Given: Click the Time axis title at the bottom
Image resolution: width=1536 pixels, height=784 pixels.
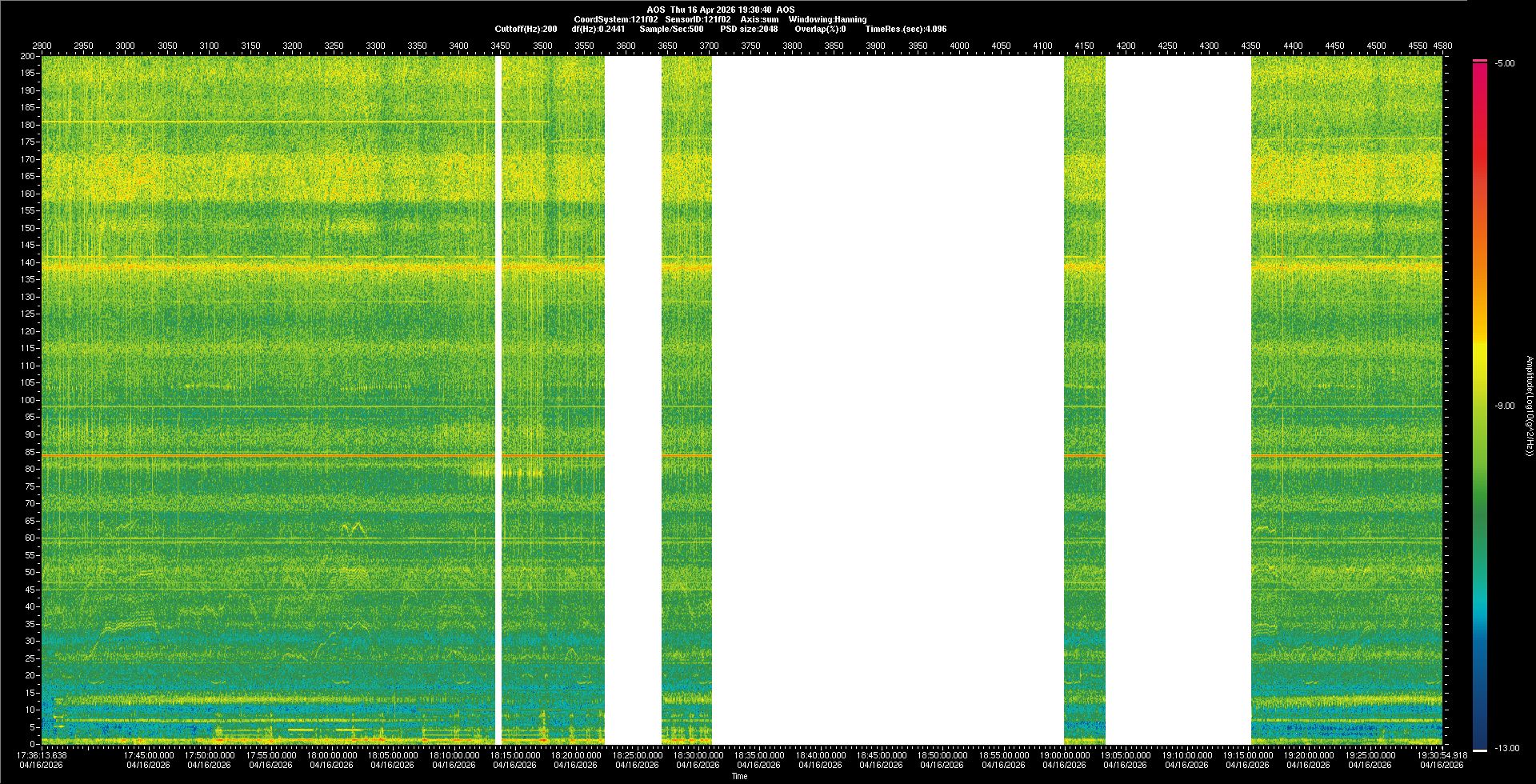Looking at the screenshot, I should click(x=739, y=776).
